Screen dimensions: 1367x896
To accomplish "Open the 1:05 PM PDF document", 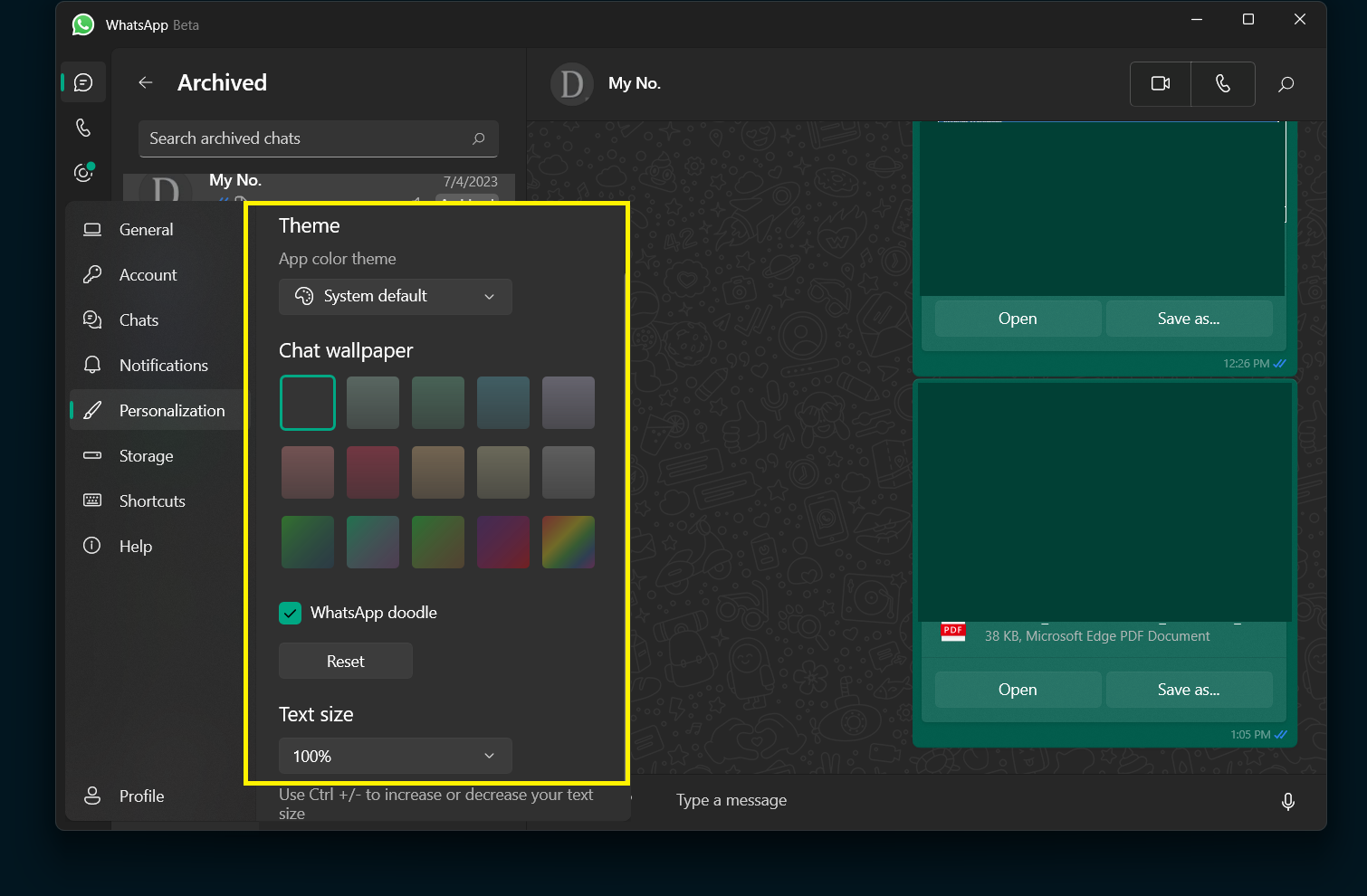I will [x=1018, y=690].
